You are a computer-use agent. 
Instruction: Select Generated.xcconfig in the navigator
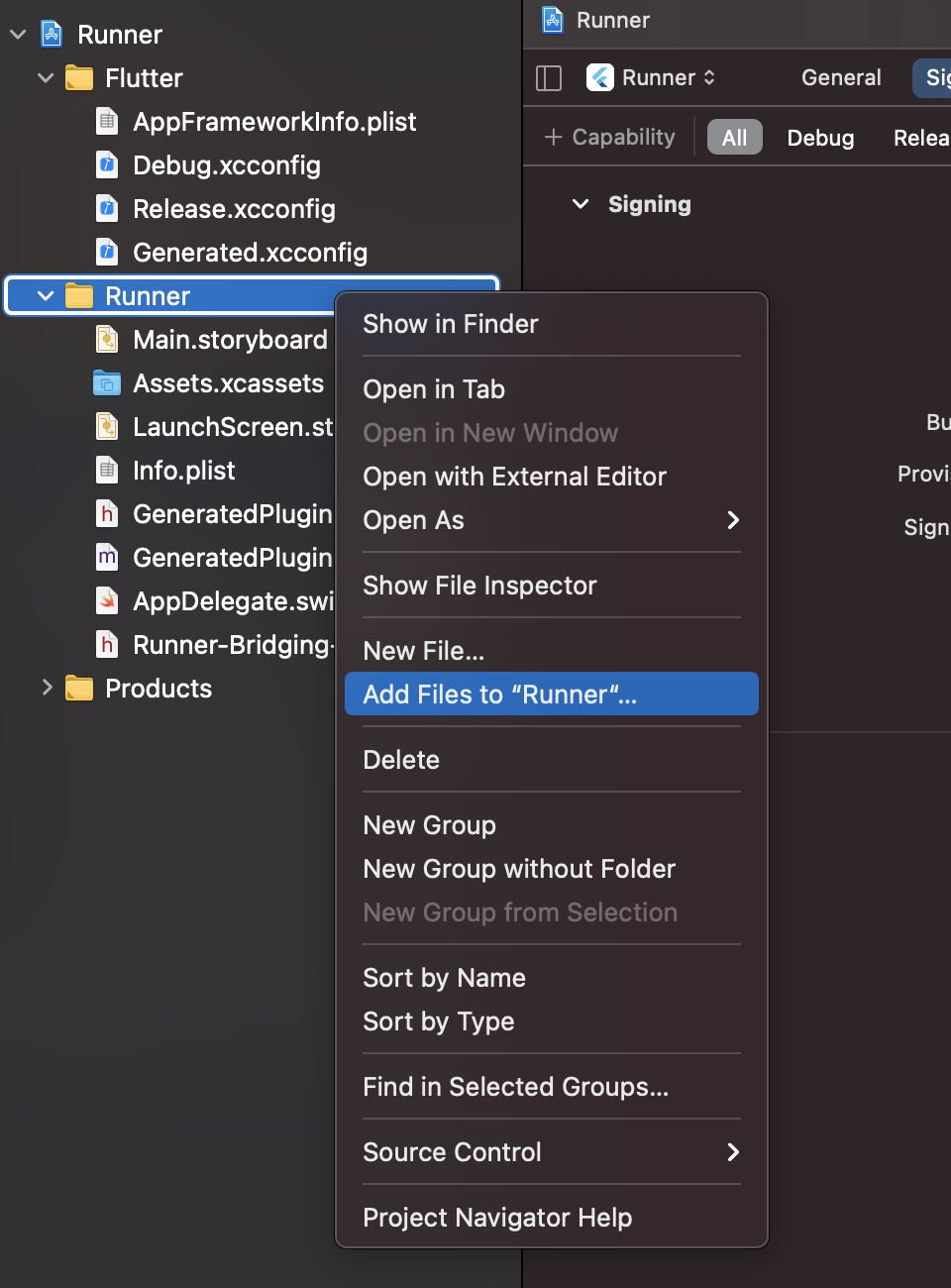250,252
